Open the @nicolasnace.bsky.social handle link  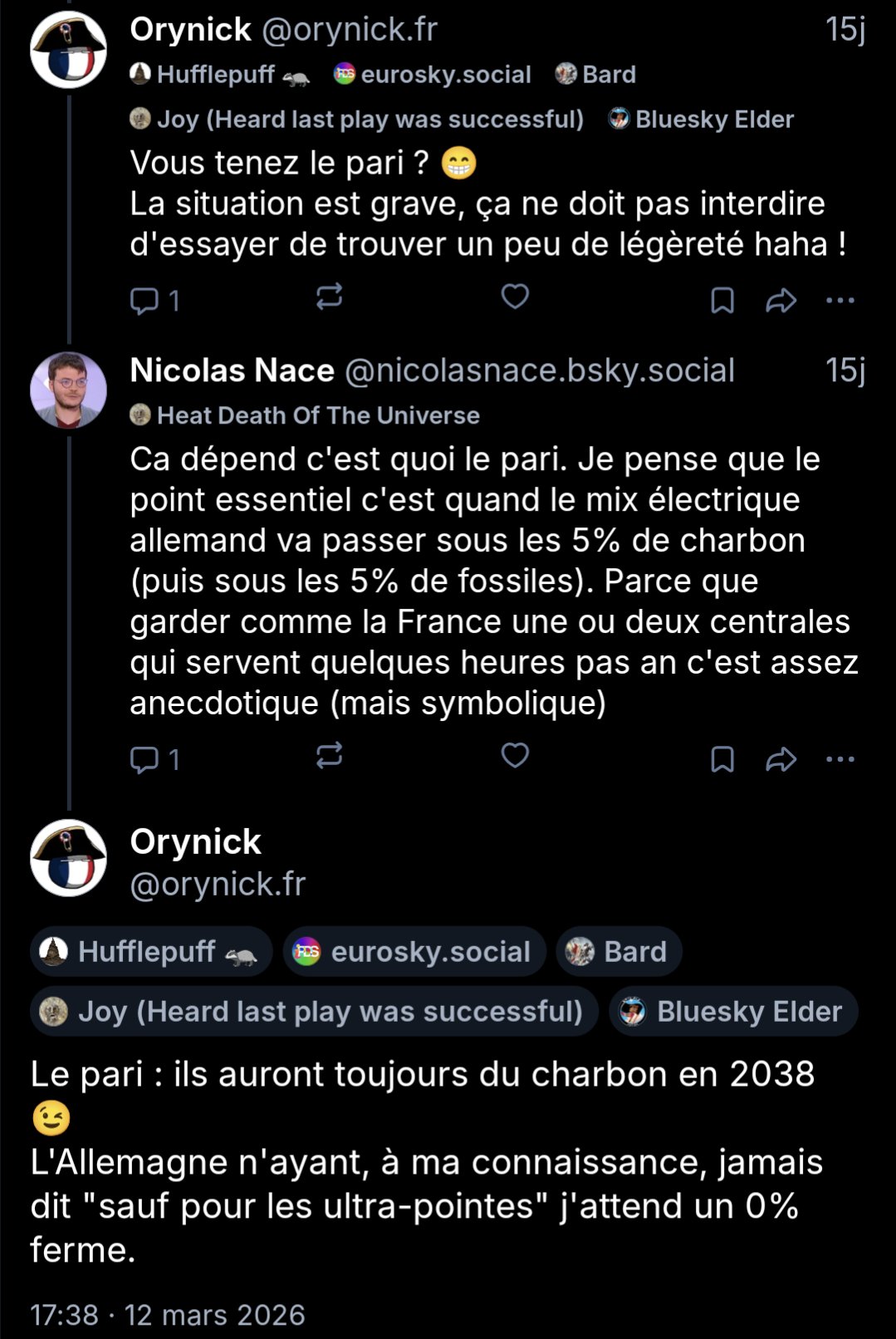pyautogui.click(x=539, y=370)
